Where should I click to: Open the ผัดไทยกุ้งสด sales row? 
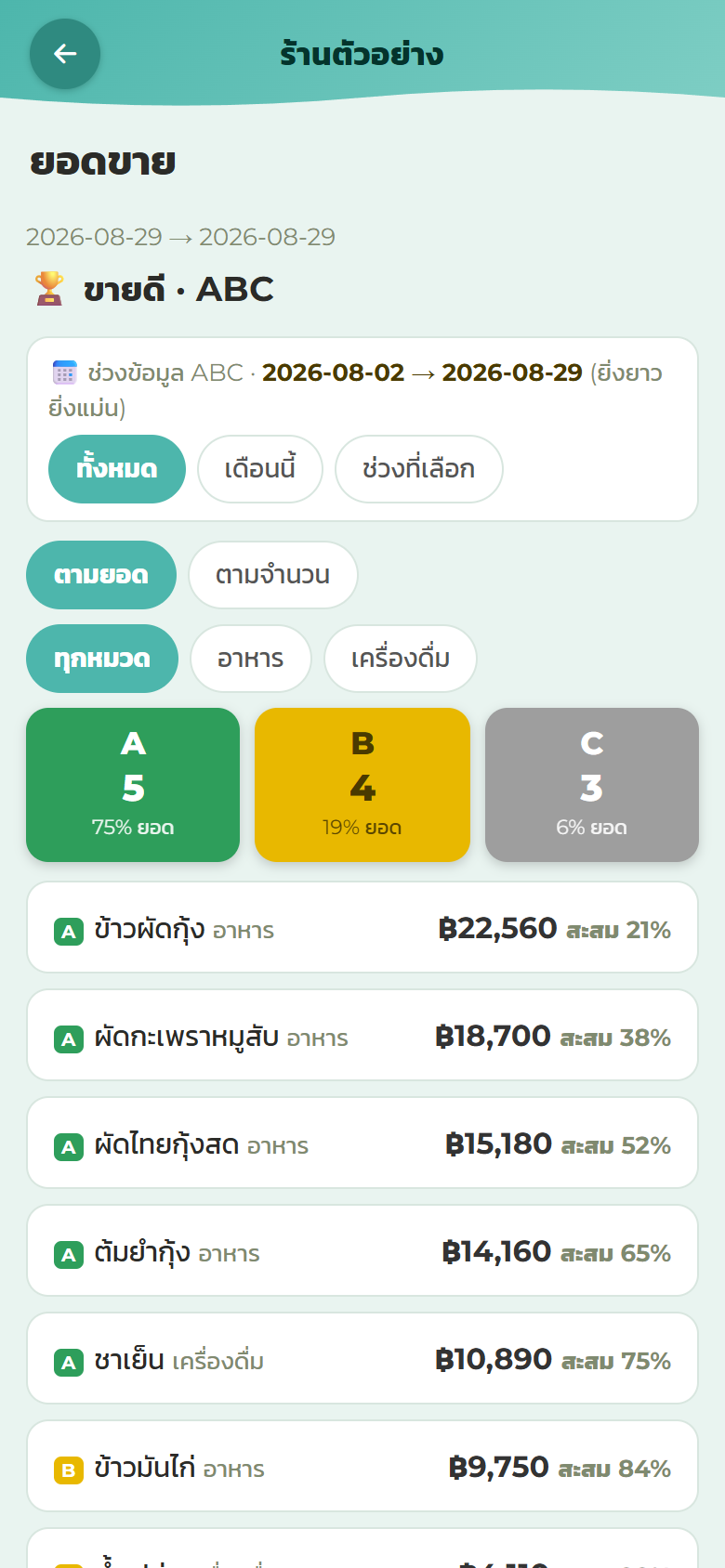pyautogui.click(x=362, y=1143)
